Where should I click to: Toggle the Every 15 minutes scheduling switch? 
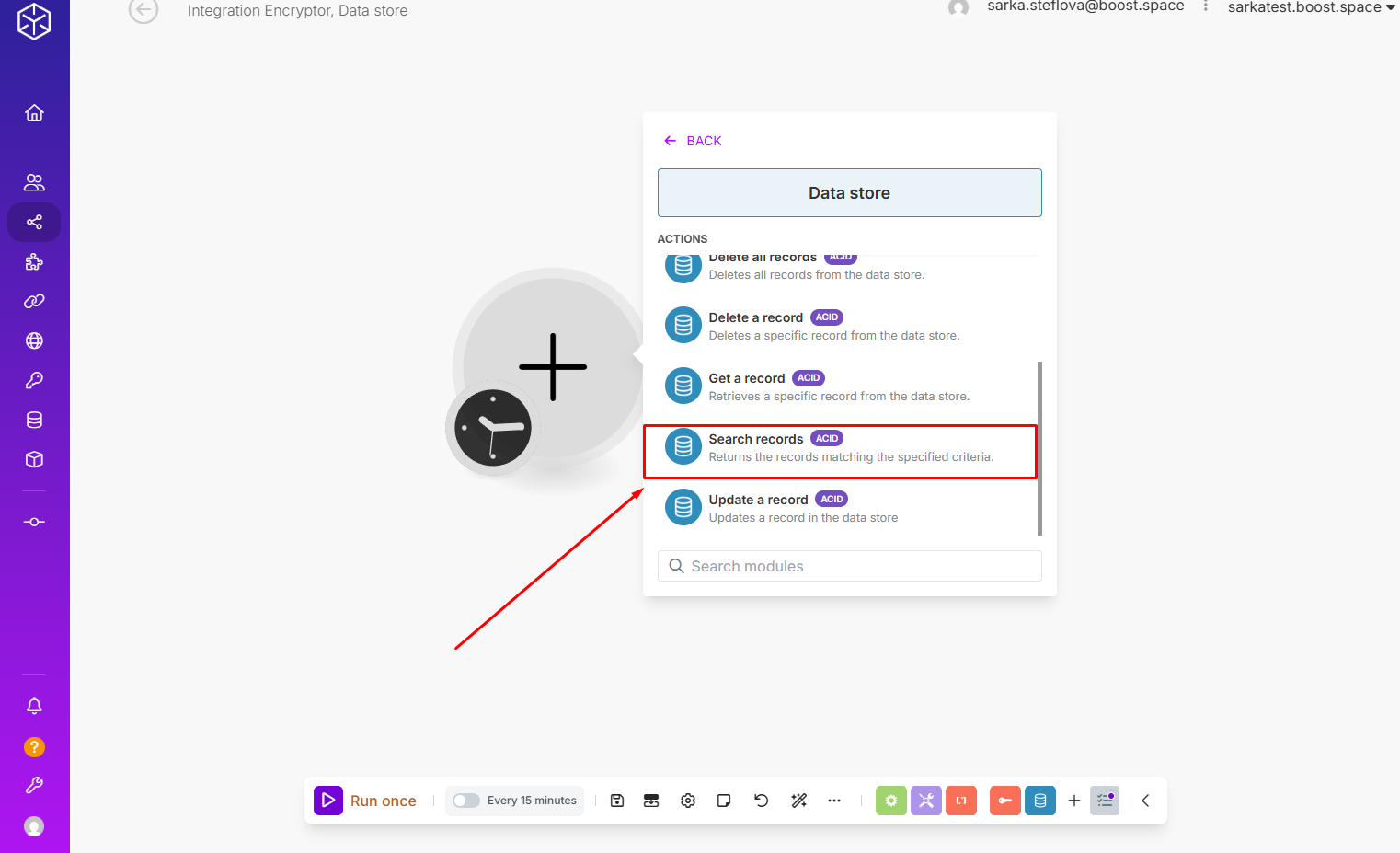click(466, 801)
